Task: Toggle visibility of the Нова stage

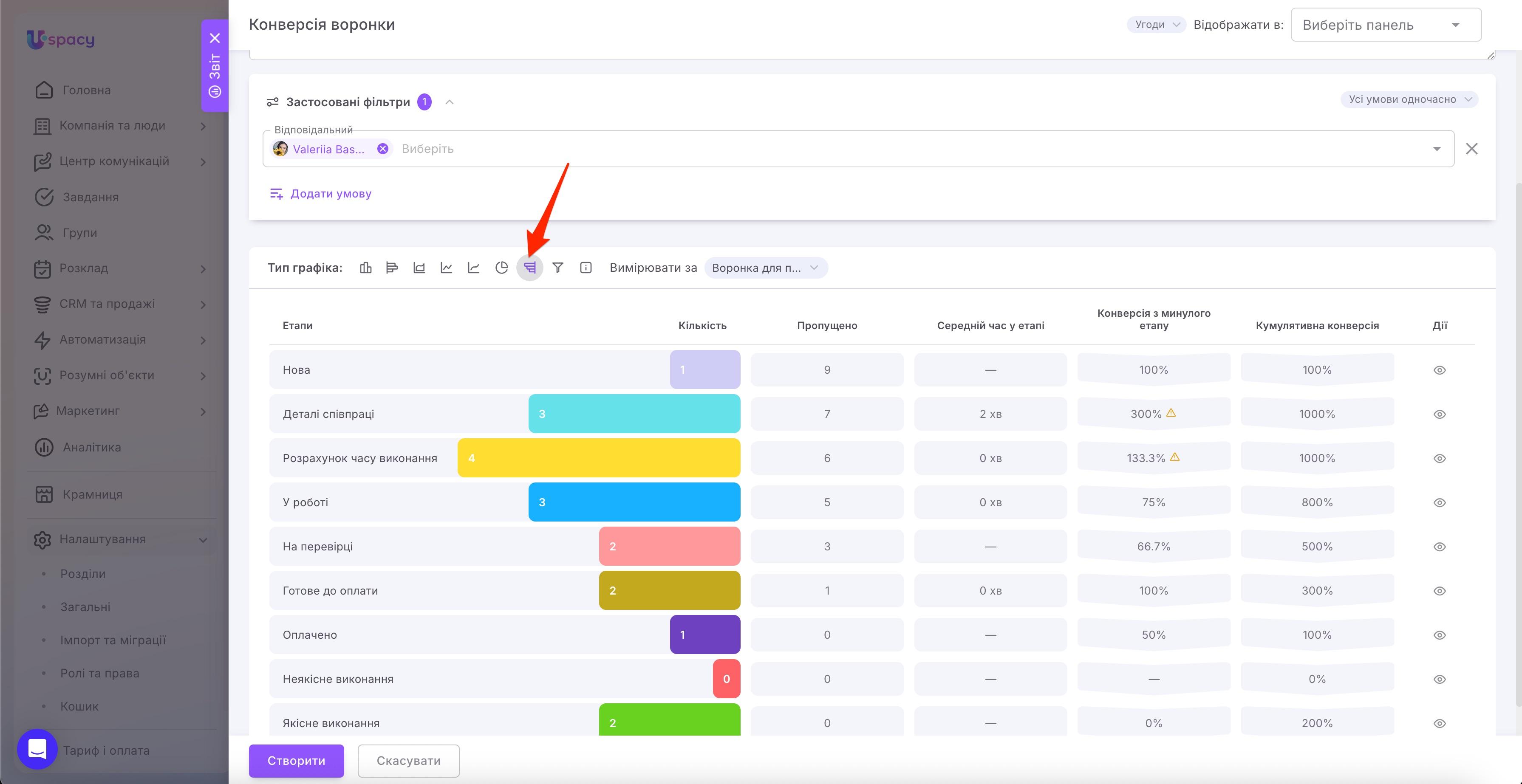Action: click(x=1440, y=370)
